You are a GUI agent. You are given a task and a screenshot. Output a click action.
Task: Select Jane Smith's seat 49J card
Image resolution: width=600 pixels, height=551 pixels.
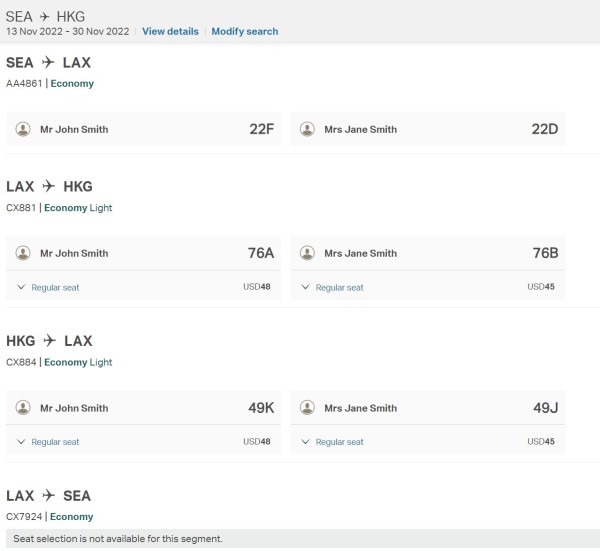tap(427, 408)
